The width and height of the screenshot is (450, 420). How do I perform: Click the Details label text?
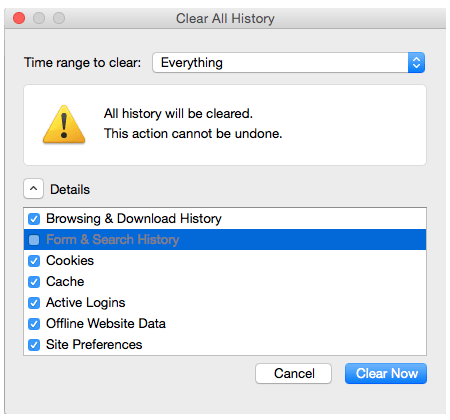[x=70, y=189]
